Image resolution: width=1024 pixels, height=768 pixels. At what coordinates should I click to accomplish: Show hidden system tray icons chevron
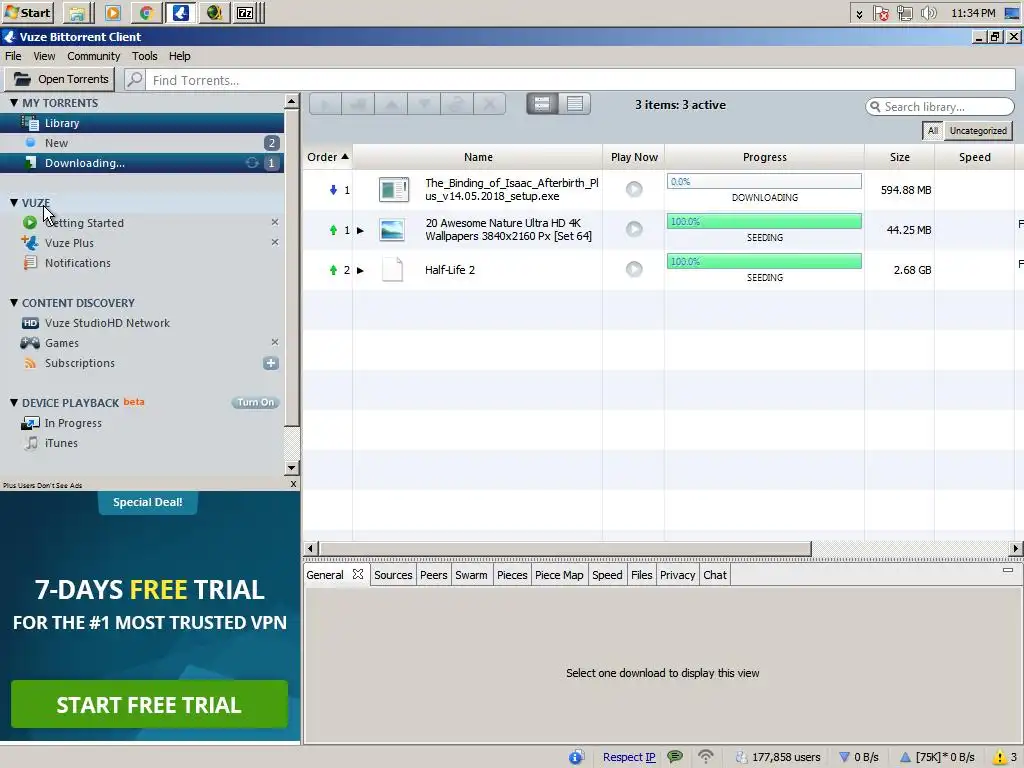[859, 14]
